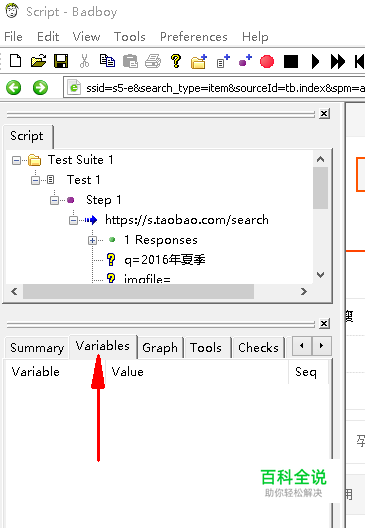Stop playback with the black square button
This screenshot has width=365, height=528.
click(291, 62)
